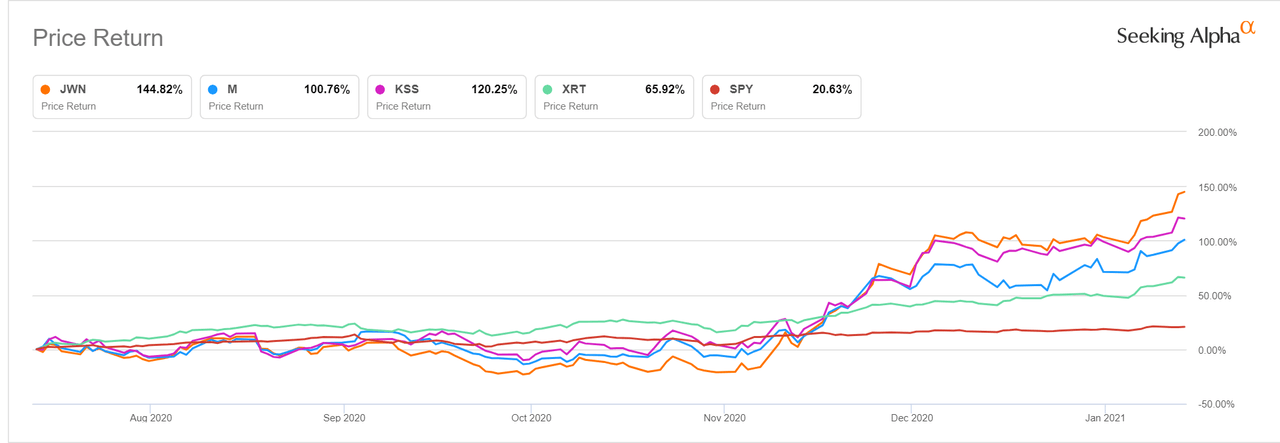
Task: Select the JWN 144.82% return value
Action: click(159, 90)
